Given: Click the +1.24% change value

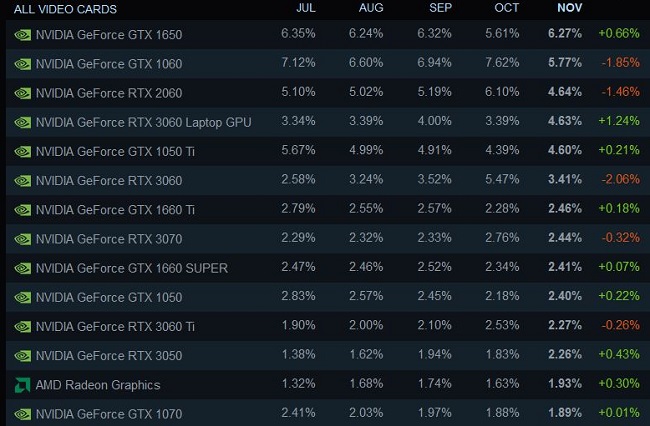Looking at the screenshot, I should (x=620, y=122).
